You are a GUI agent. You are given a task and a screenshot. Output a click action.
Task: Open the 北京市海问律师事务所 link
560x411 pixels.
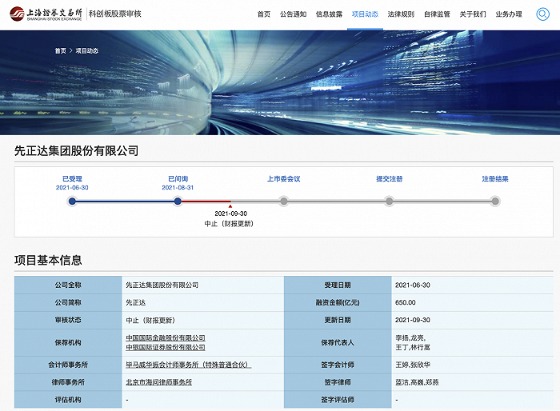click(x=159, y=382)
